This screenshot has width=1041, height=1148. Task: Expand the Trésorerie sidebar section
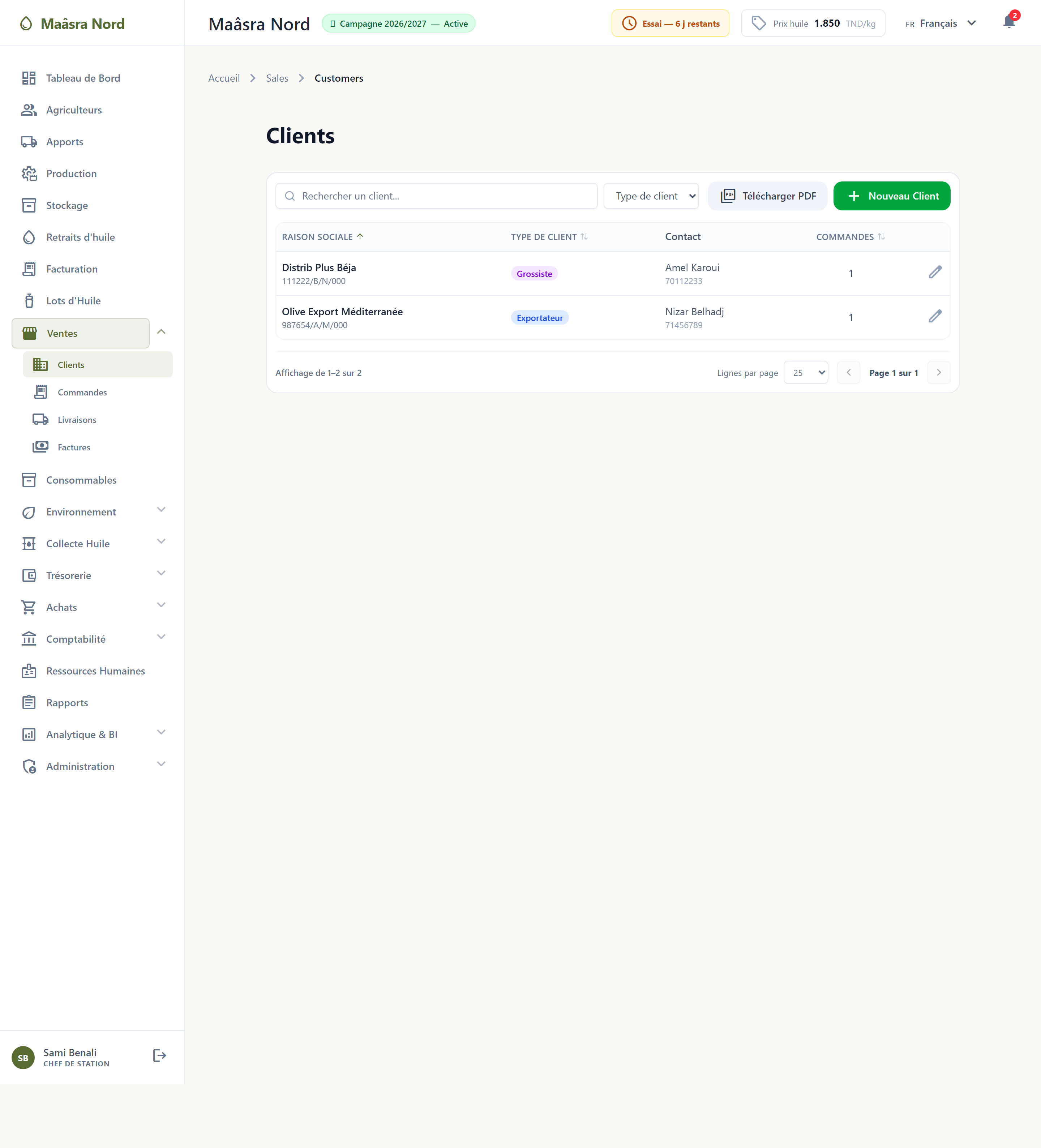161,573
